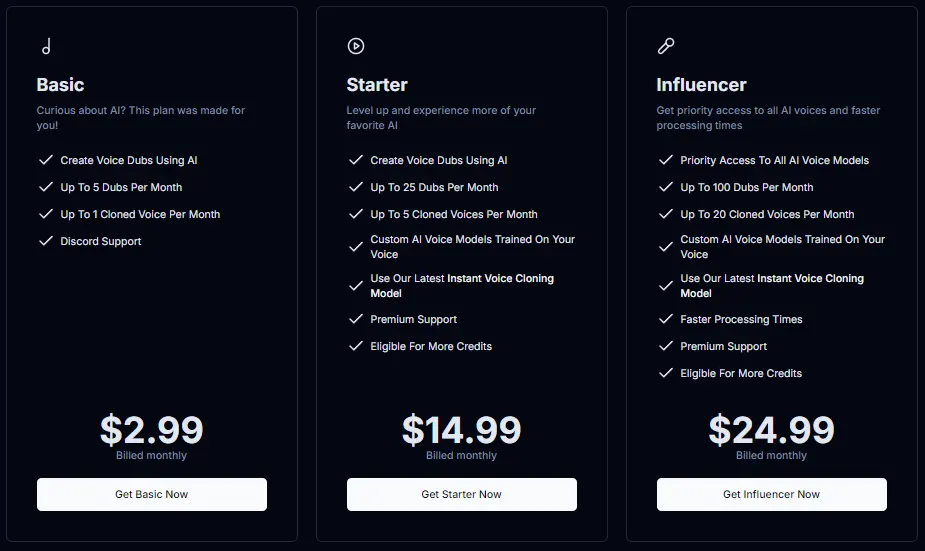
Task: Select the Basic plan heading
Action: coord(61,85)
